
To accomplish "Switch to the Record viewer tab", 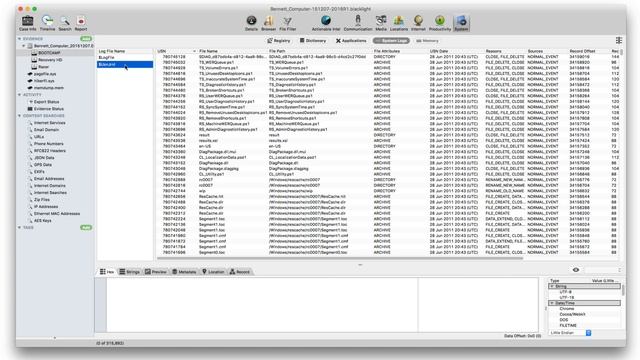I will tap(240, 272).
